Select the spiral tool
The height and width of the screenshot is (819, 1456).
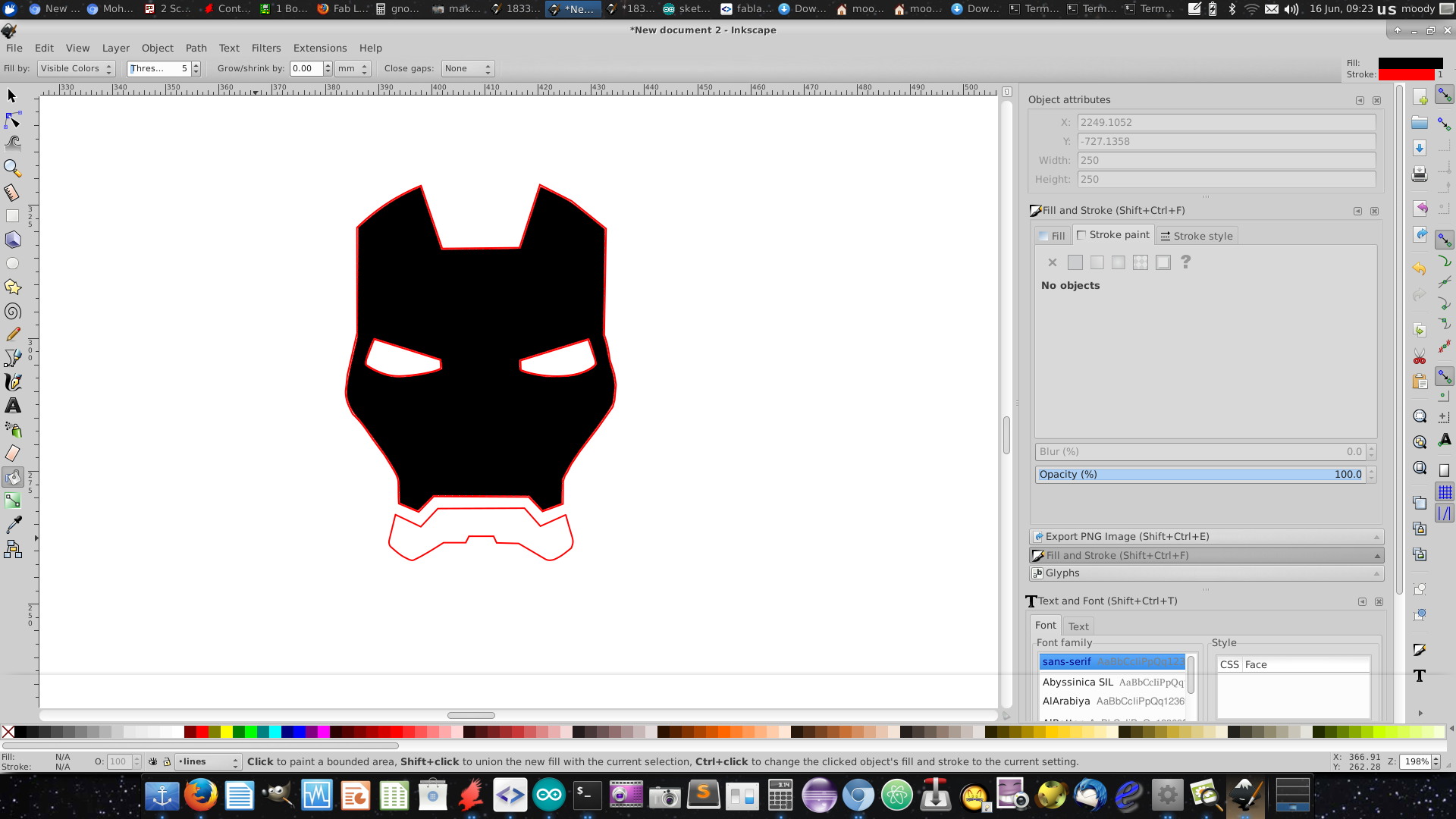[x=12, y=311]
